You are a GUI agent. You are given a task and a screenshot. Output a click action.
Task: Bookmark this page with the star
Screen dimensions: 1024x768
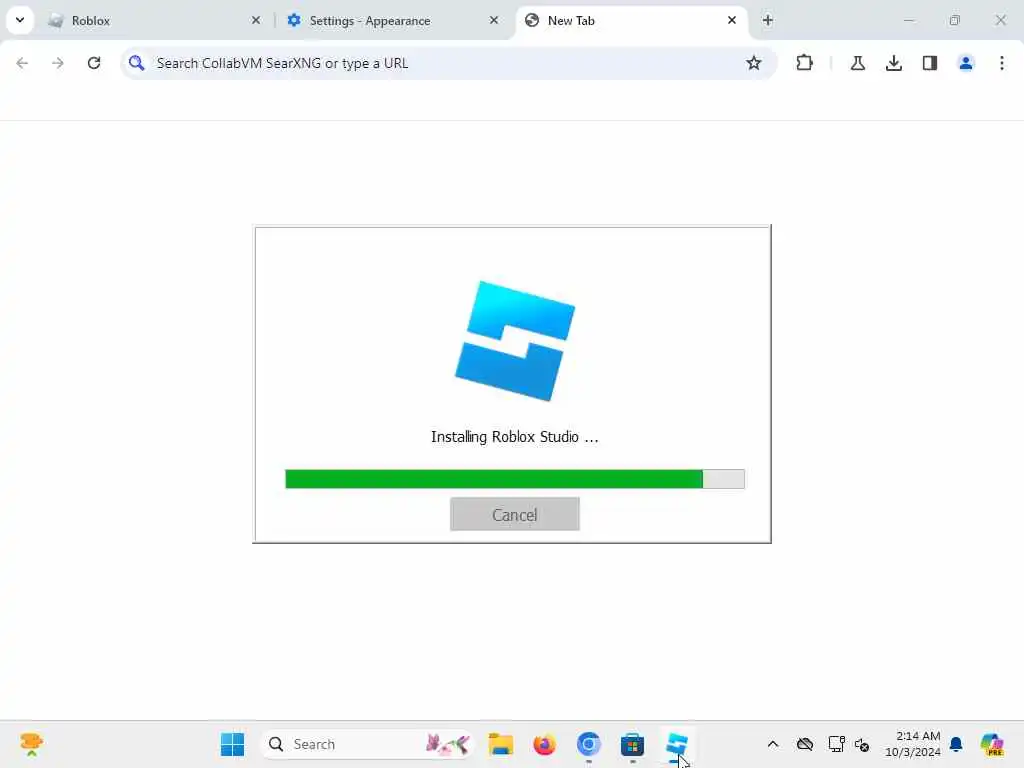click(754, 63)
